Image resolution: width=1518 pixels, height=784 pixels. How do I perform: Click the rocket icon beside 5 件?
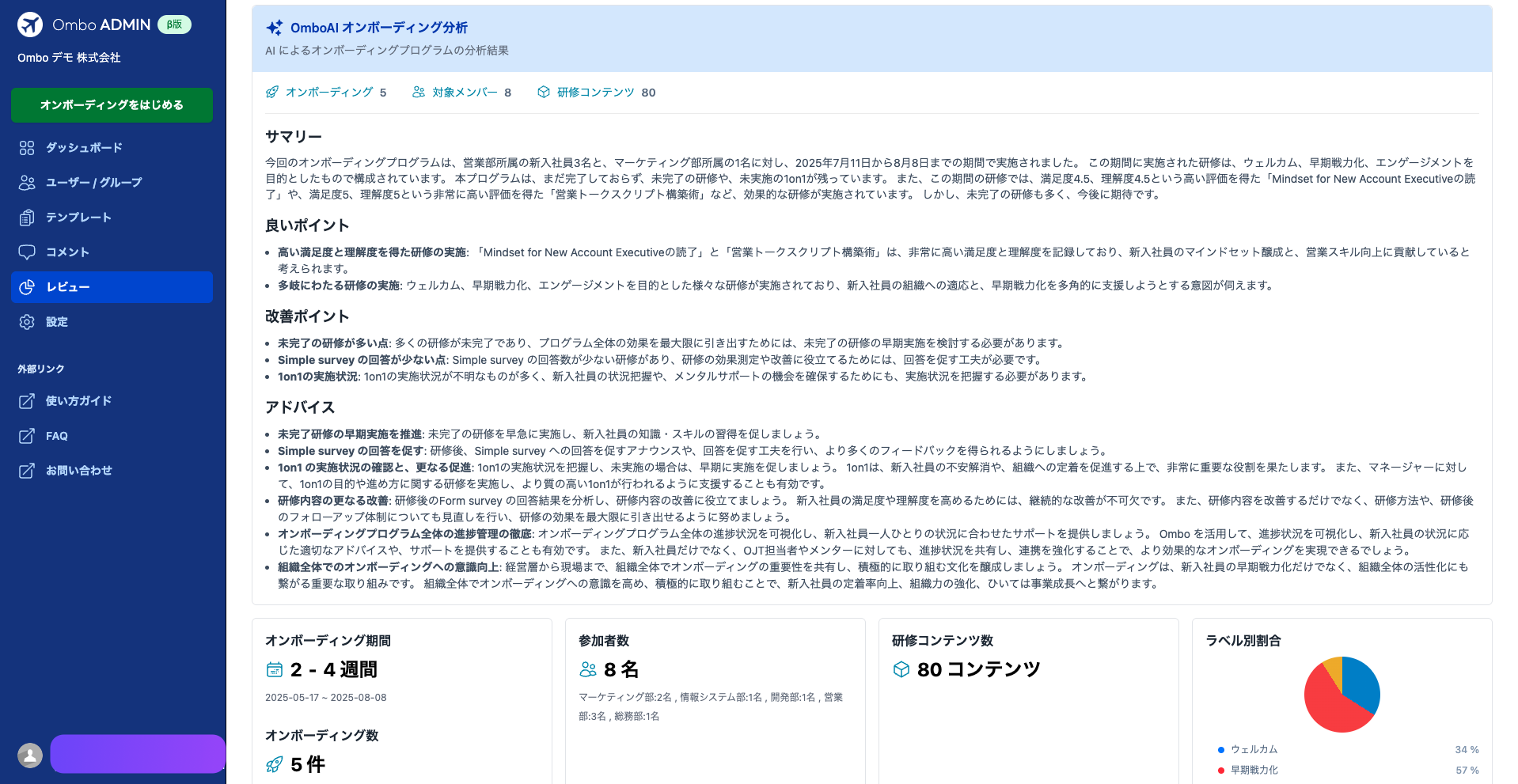[275, 765]
